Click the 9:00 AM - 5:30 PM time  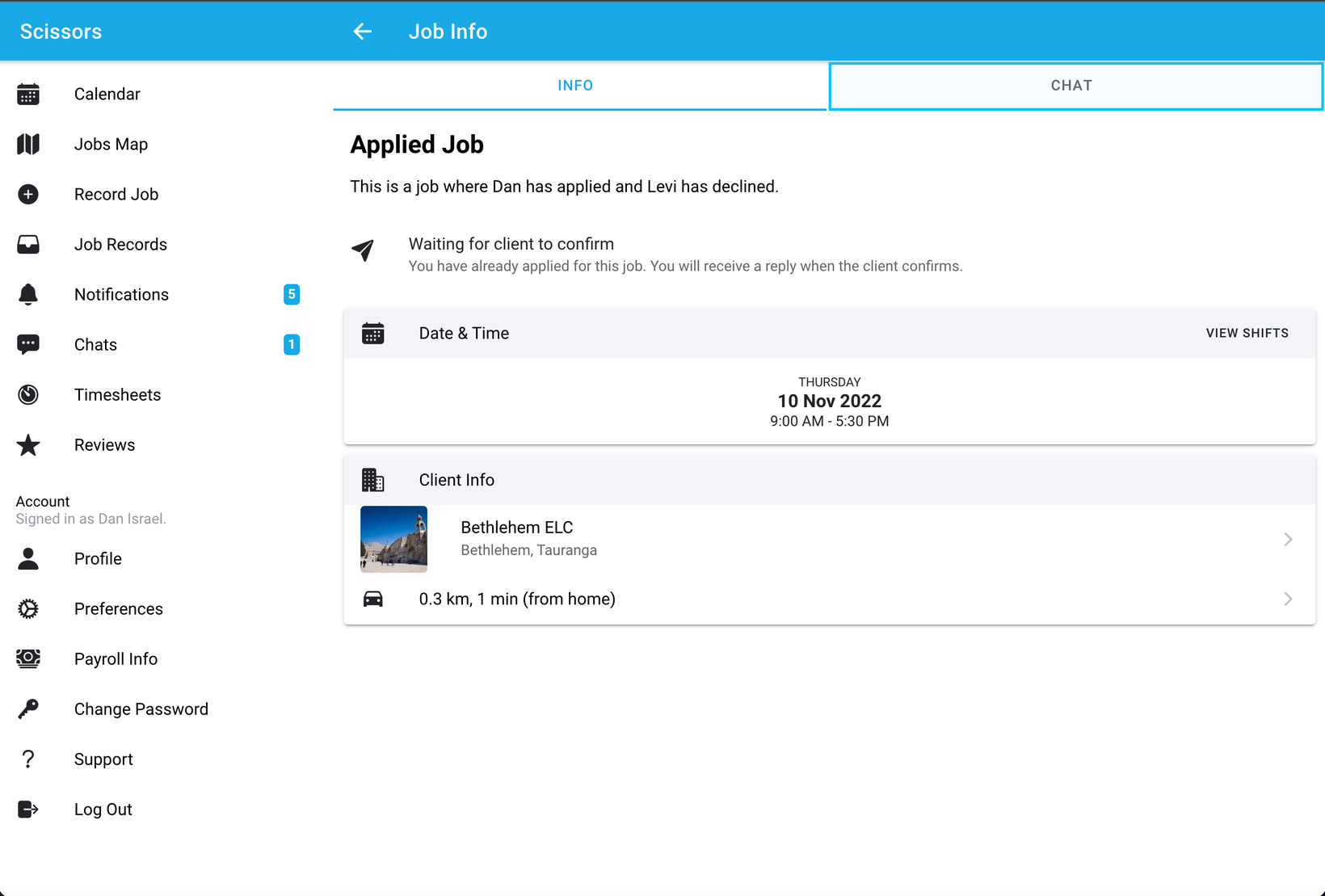pos(830,422)
